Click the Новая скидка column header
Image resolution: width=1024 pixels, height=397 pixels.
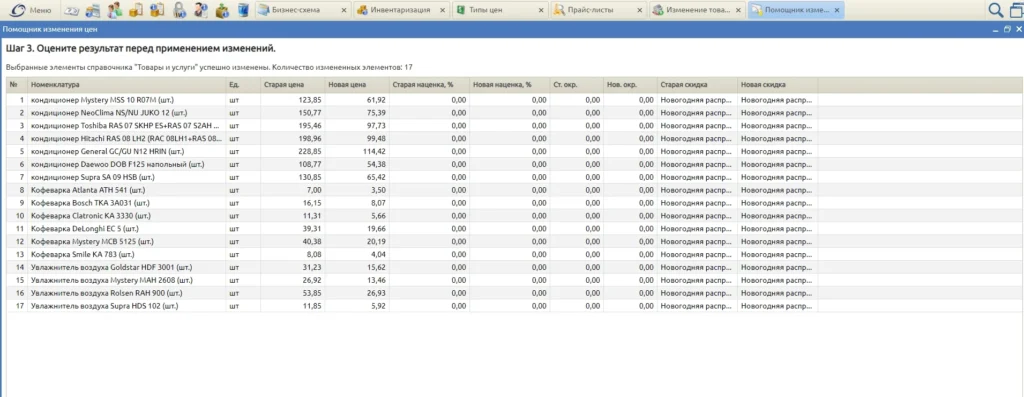click(778, 85)
